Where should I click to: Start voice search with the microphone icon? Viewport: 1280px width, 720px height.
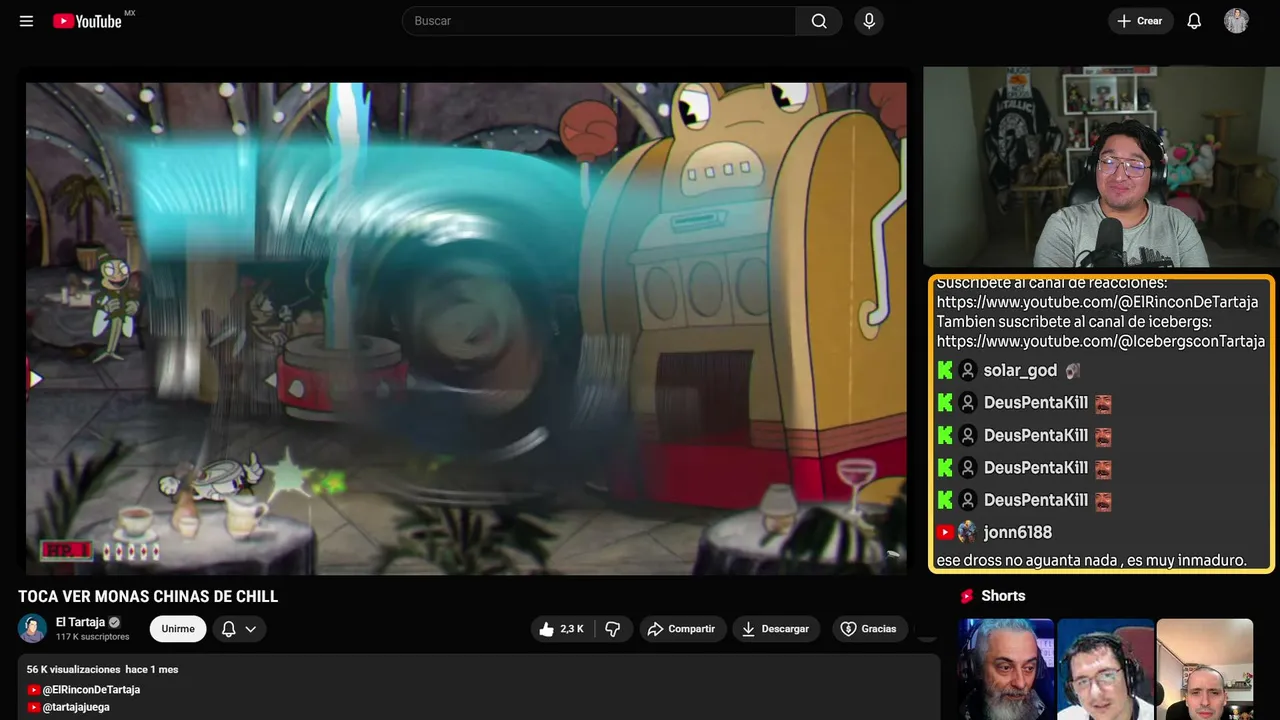pyautogui.click(x=869, y=21)
